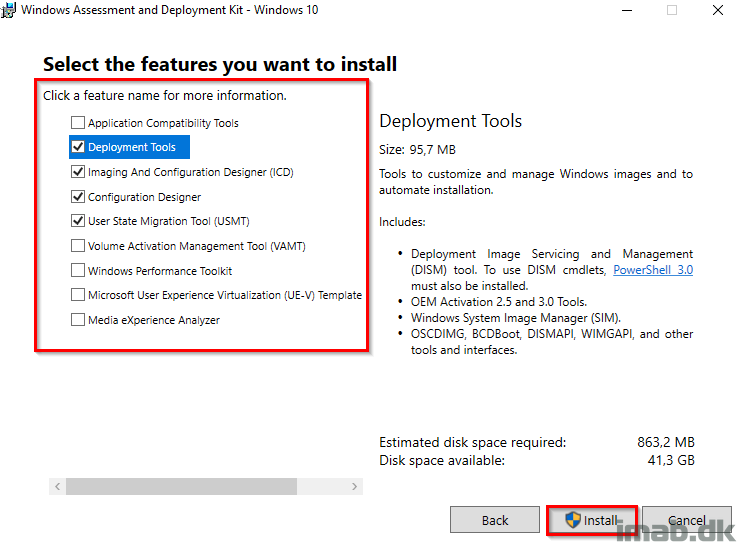Viewport: 739px width, 543px height.
Task: Go Back to the previous step
Action: click(495, 520)
